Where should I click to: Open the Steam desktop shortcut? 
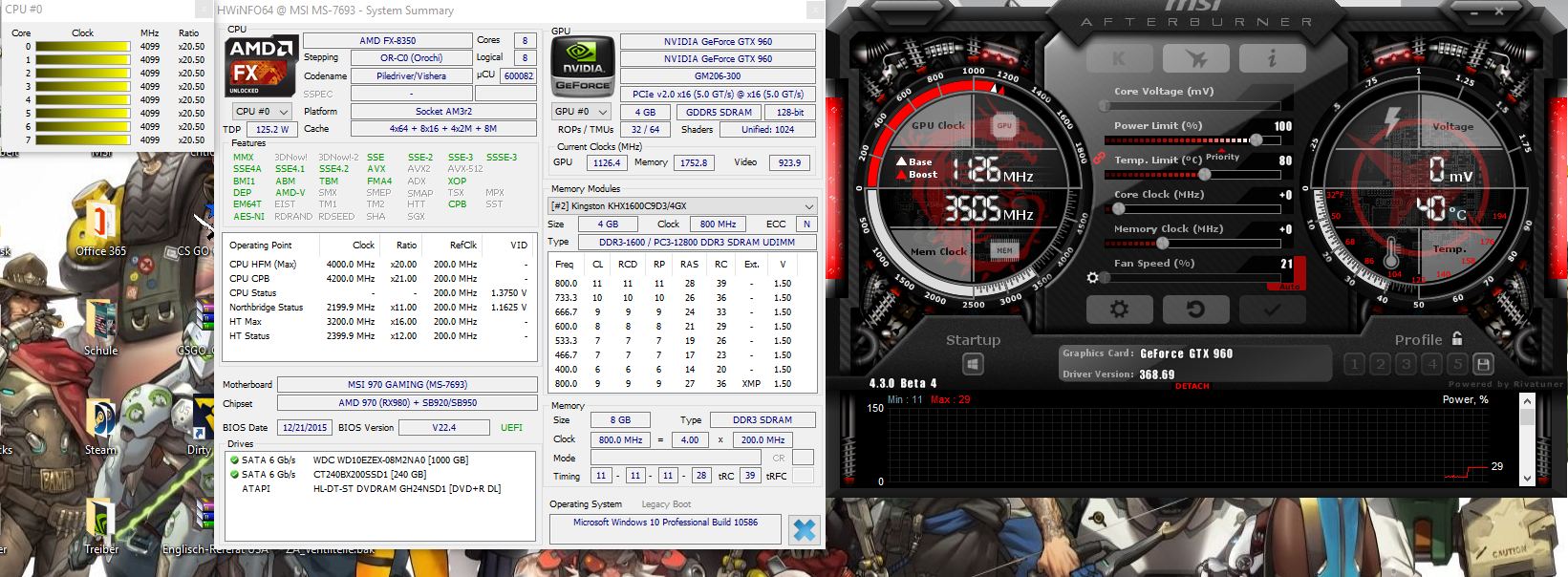[100, 427]
